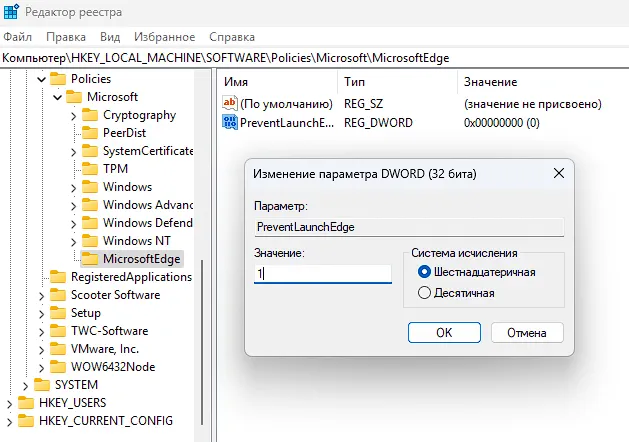Click the 0x00000000 (0) value cell

point(501,123)
